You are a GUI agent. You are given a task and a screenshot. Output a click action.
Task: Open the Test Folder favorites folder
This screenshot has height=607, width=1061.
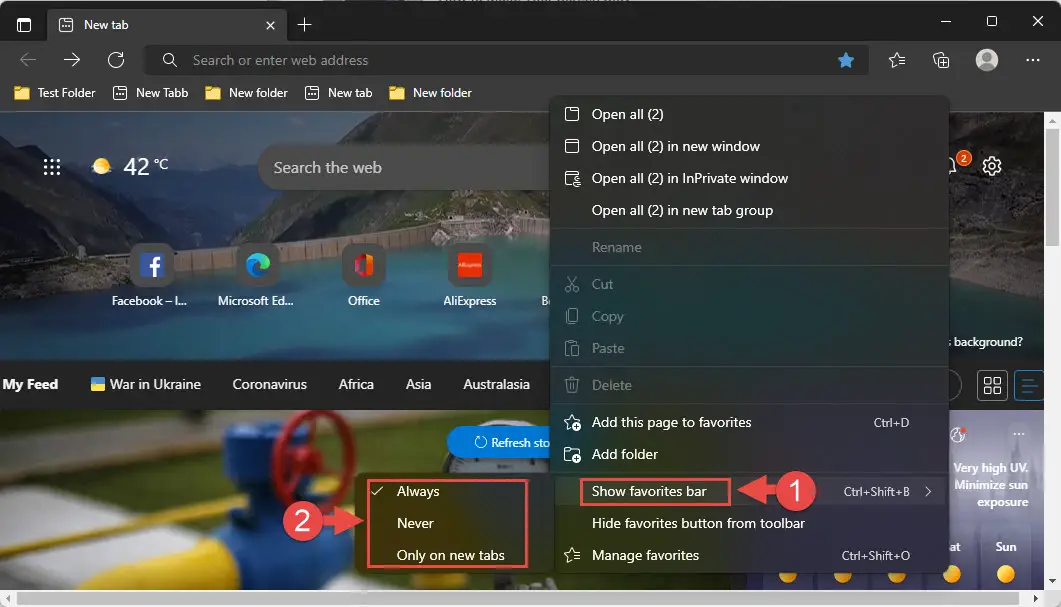55,93
